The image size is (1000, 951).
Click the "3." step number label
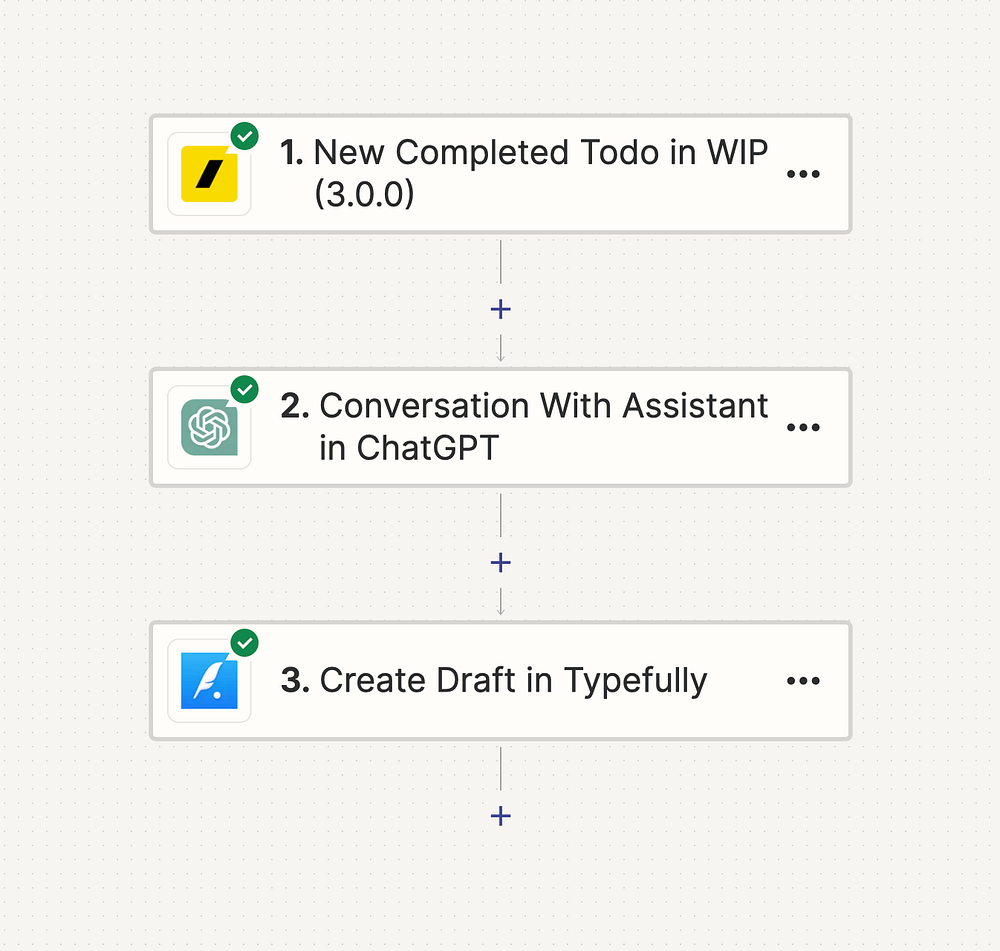(295, 681)
